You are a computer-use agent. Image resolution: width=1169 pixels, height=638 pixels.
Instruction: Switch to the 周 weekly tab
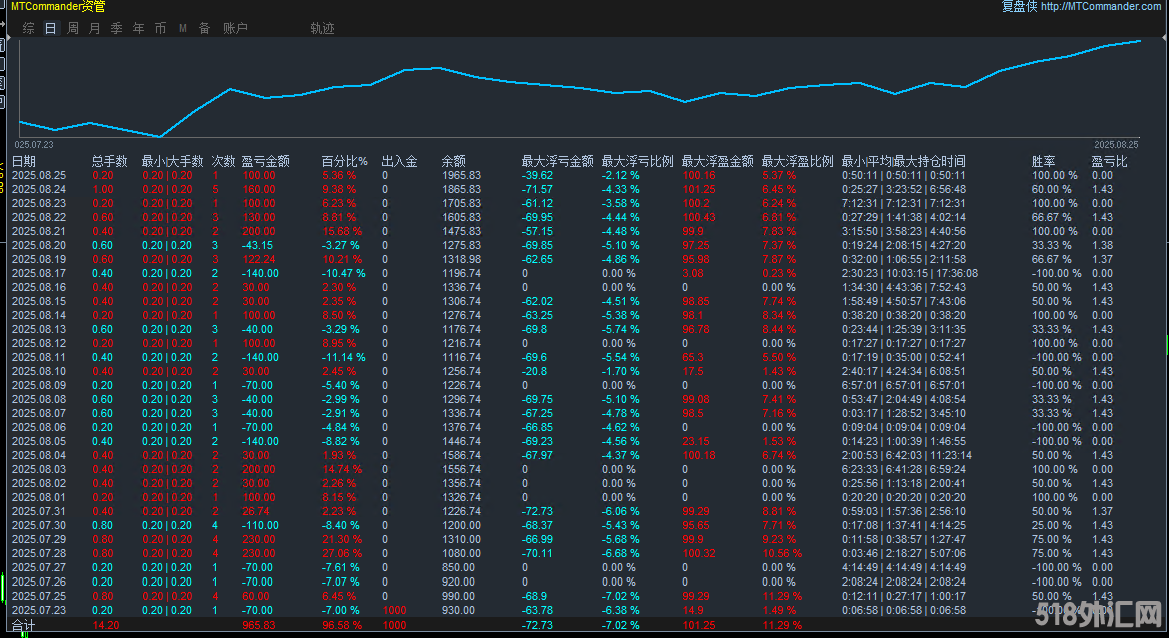[x=73, y=28]
